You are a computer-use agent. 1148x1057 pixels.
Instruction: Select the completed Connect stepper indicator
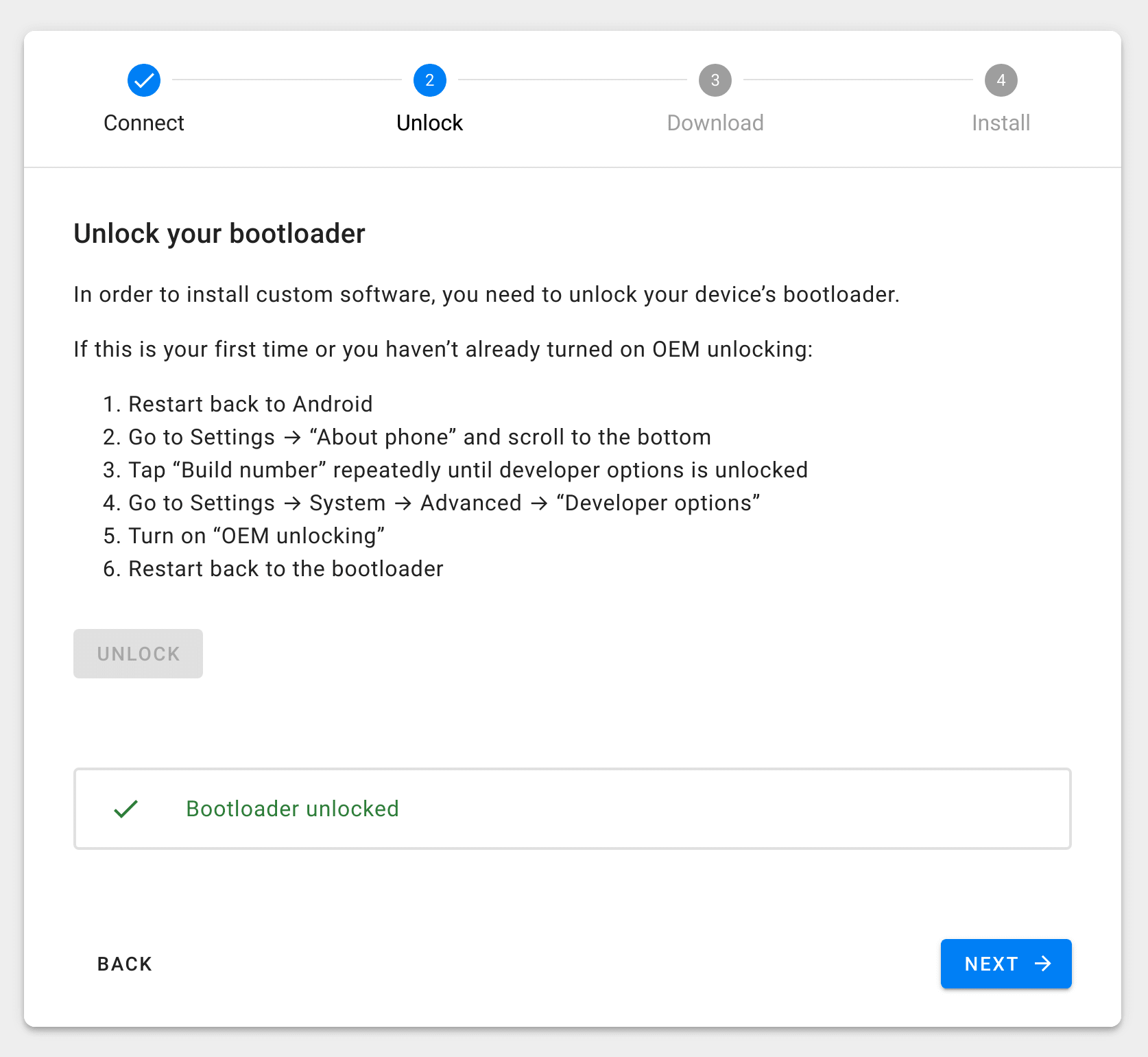pyautogui.click(x=143, y=80)
